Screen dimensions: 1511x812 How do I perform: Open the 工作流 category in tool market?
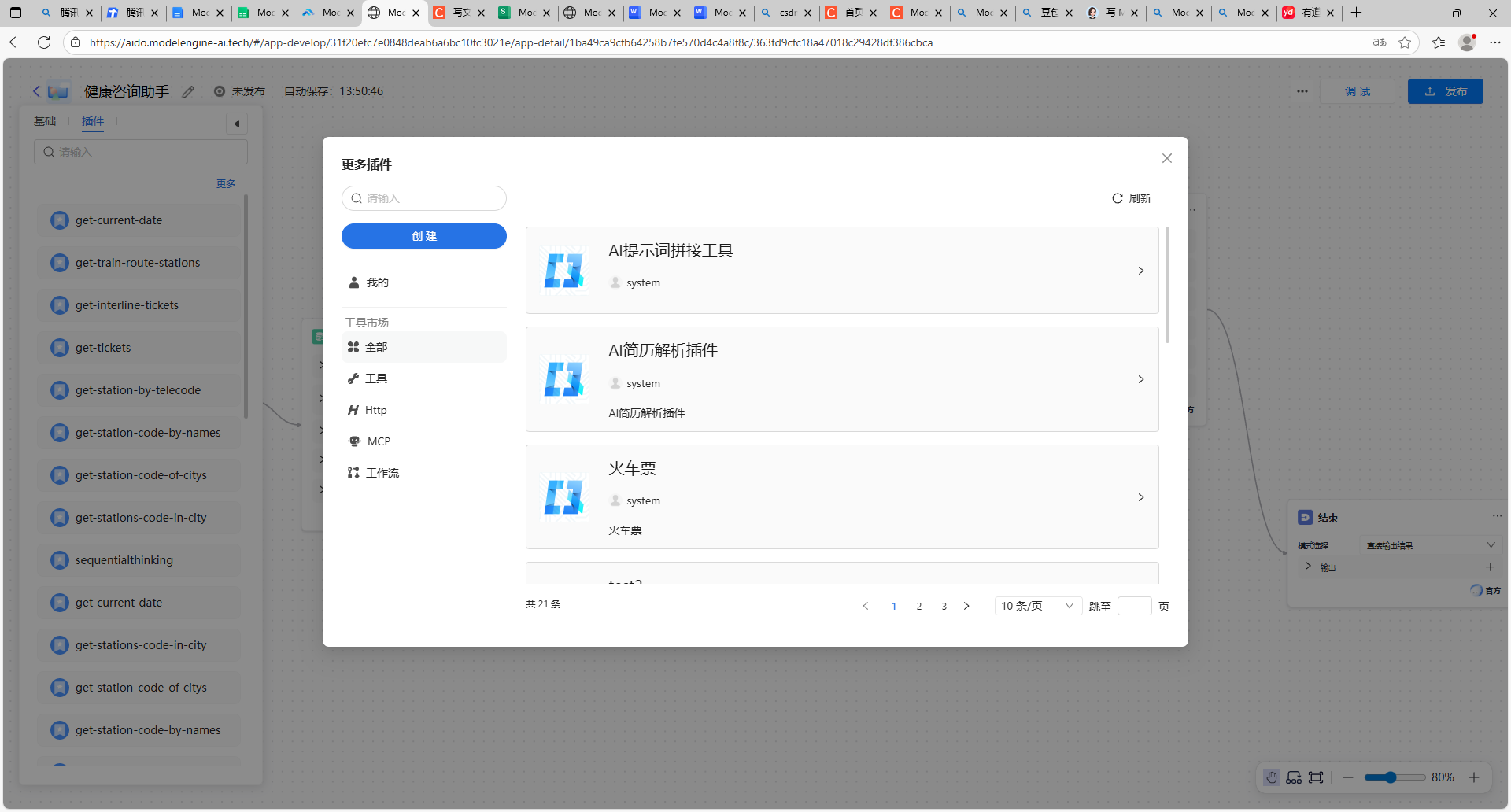click(382, 472)
